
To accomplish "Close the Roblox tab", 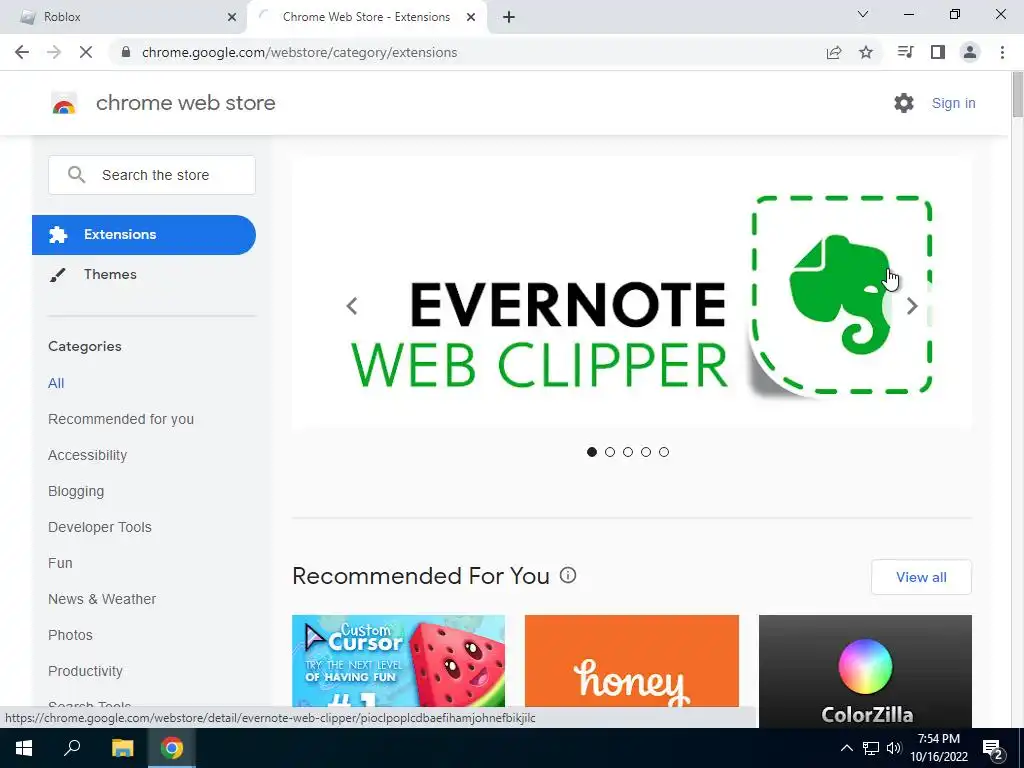I will coord(232,17).
